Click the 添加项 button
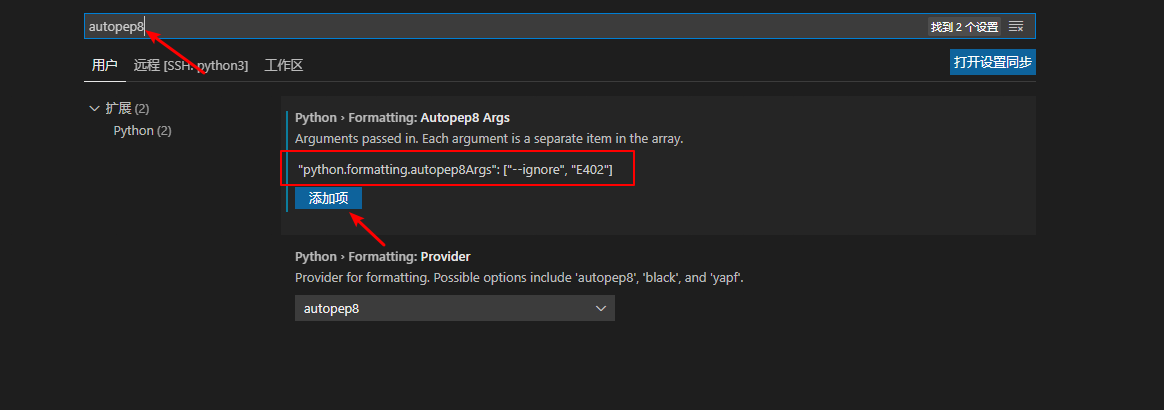The height and width of the screenshot is (410, 1164). [328, 198]
